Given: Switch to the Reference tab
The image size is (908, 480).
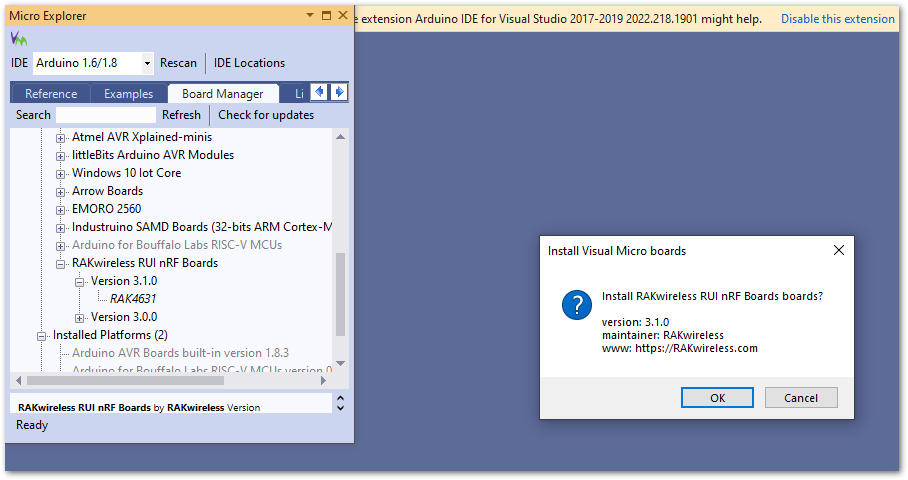Looking at the screenshot, I should [50, 94].
